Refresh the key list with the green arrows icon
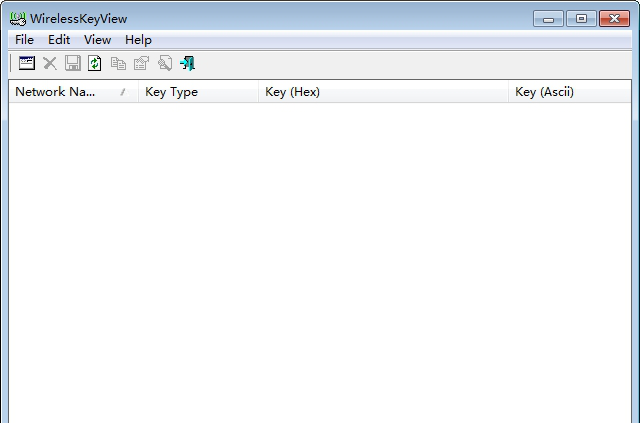 tap(95, 63)
